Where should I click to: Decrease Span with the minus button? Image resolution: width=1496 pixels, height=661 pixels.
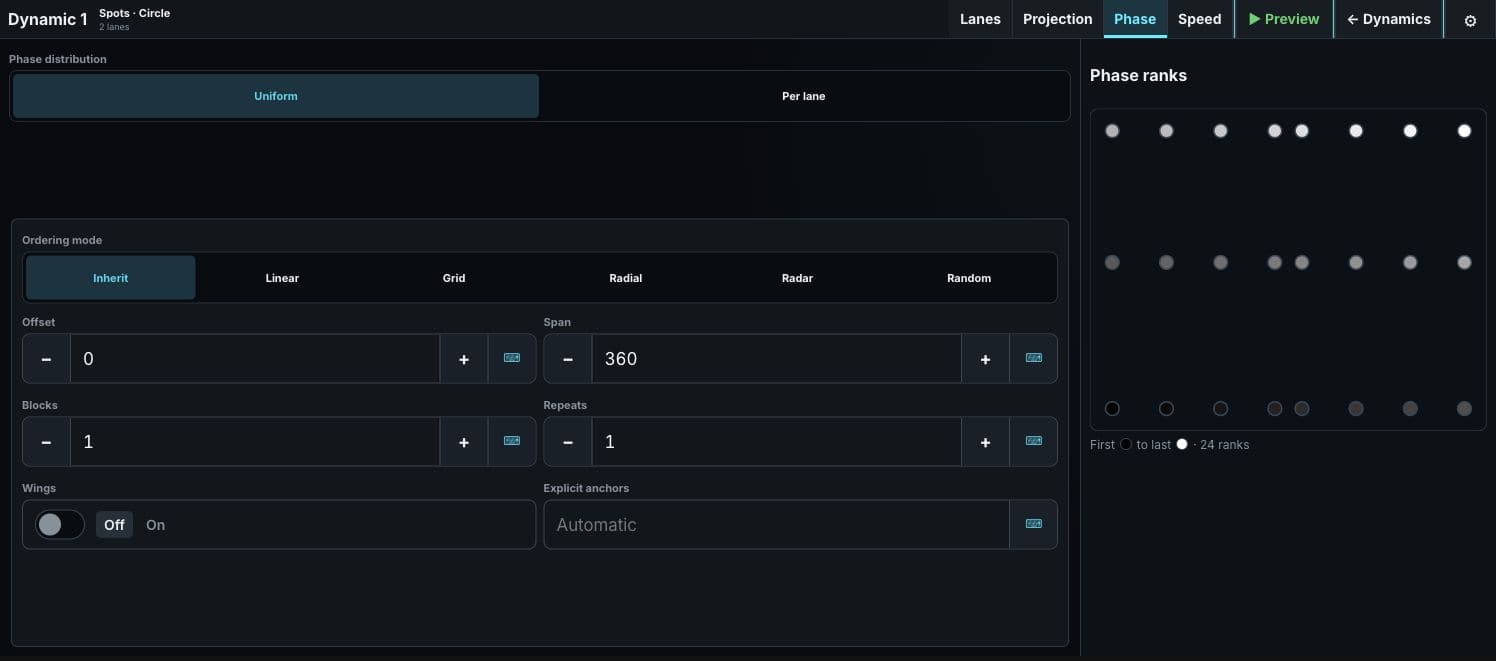(568, 359)
